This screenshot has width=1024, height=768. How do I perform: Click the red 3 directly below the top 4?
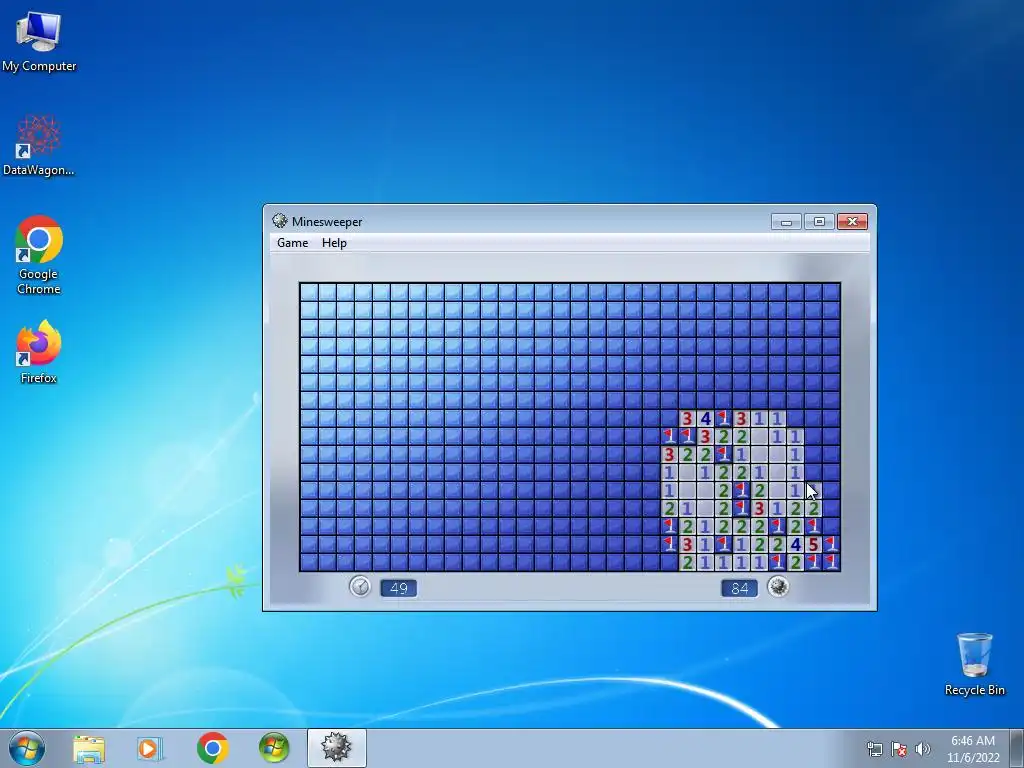coord(705,436)
